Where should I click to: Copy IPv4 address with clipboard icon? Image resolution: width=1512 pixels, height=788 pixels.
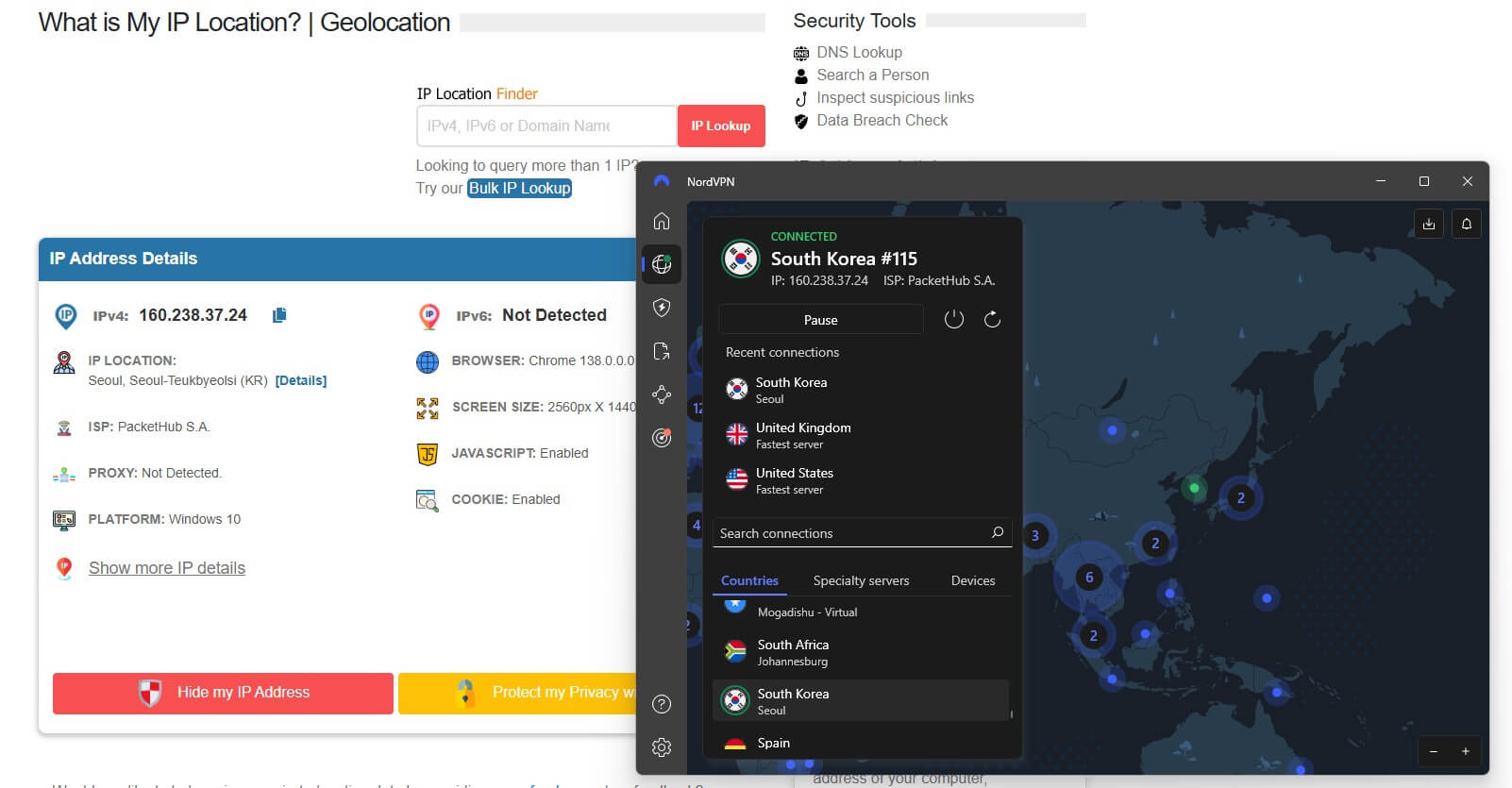[279, 315]
